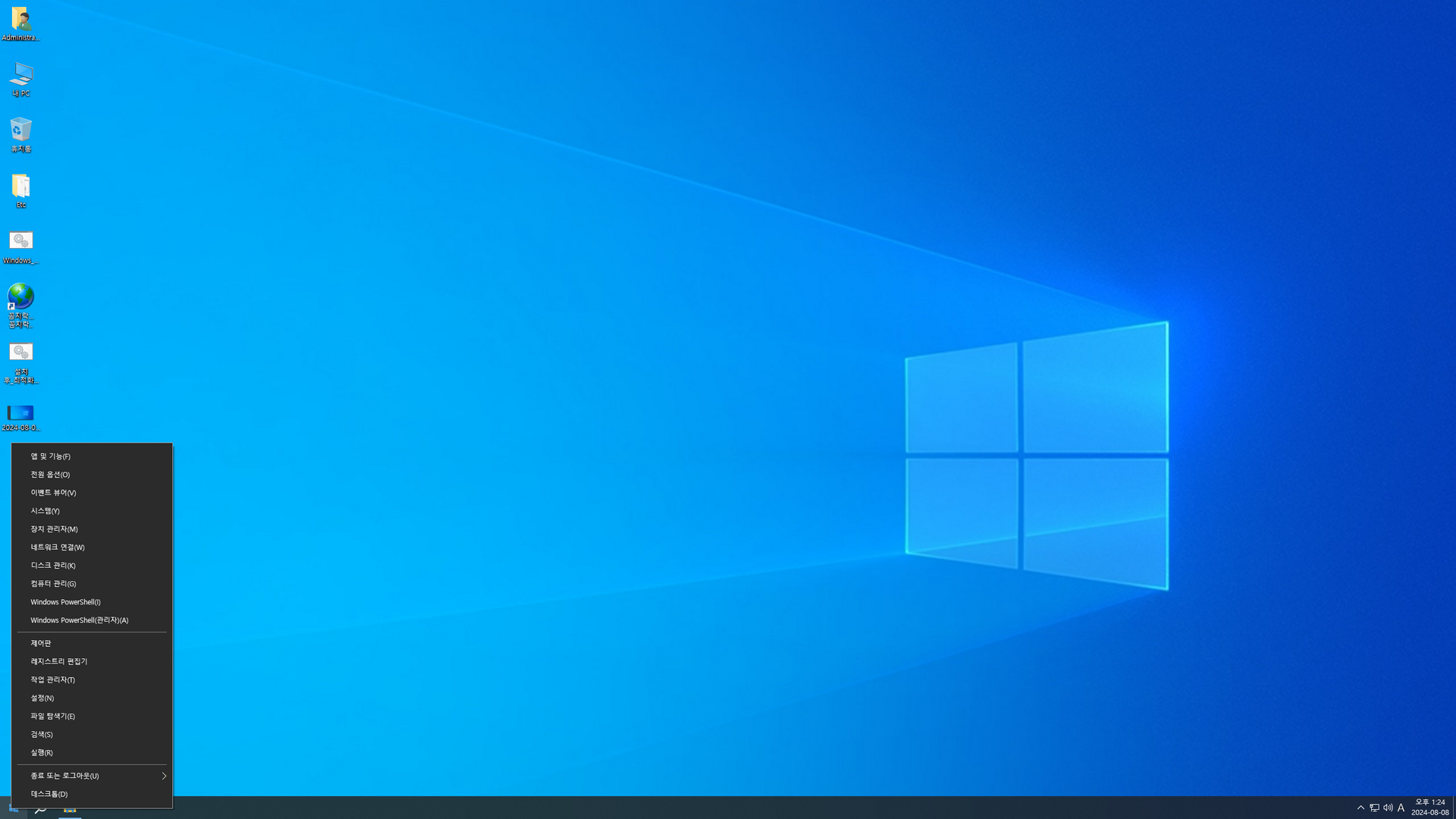Click 앱 및 기능(F) menu entry

click(x=51, y=457)
